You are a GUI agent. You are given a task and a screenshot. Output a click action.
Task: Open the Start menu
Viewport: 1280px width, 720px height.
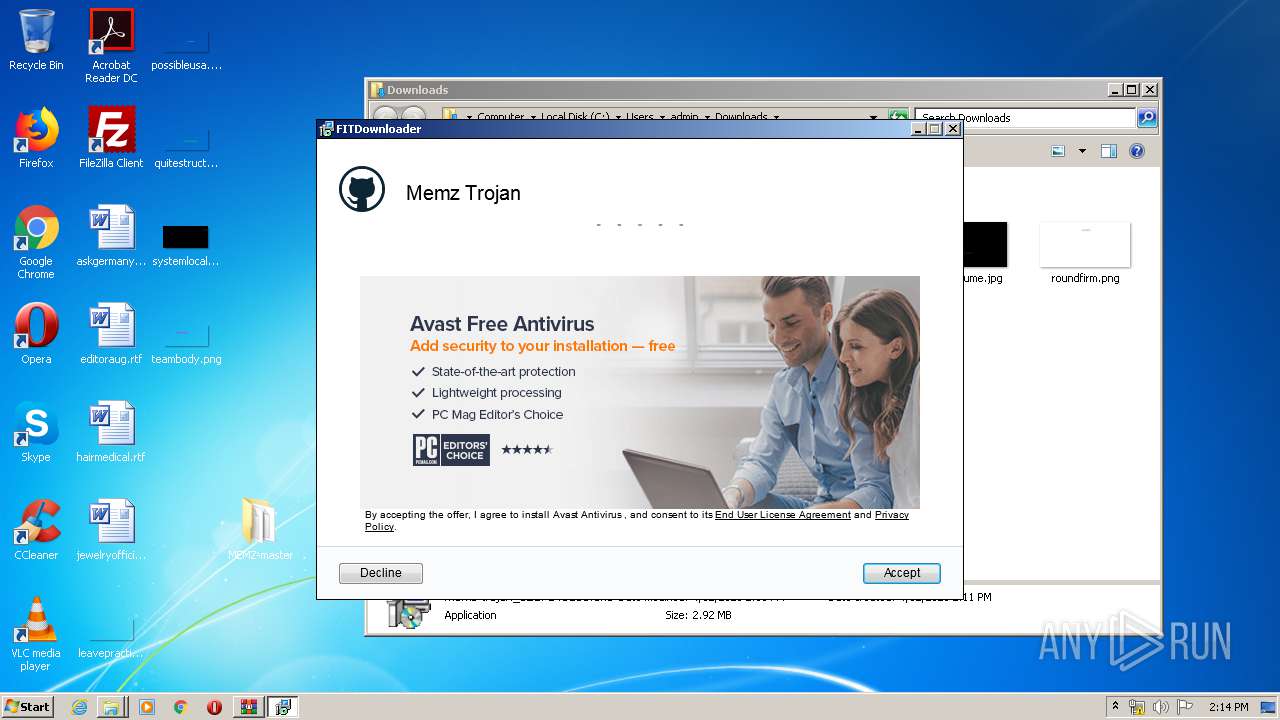click(x=28, y=706)
